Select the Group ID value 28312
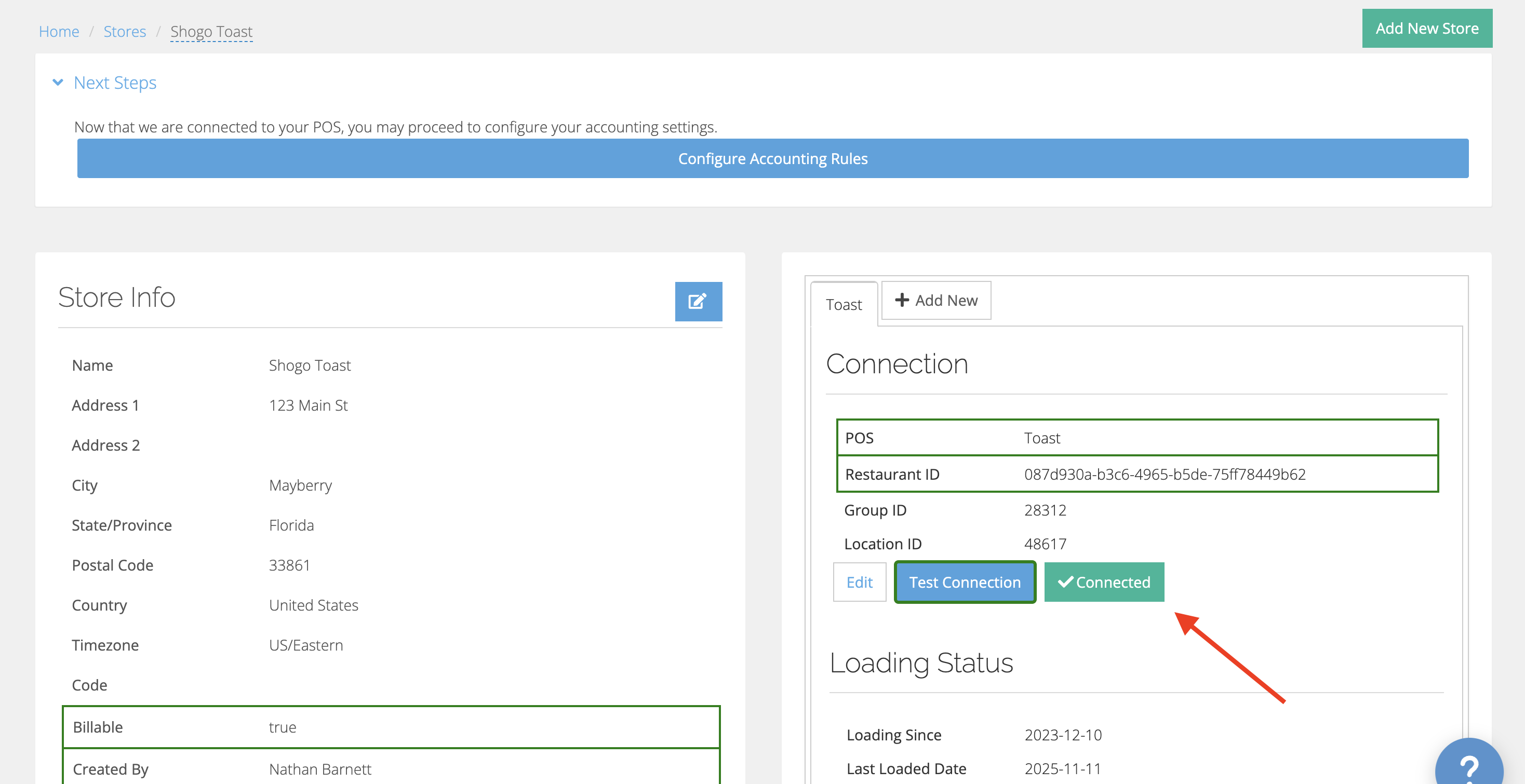The image size is (1525, 784). pyautogui.click(x=1046, y=509)
